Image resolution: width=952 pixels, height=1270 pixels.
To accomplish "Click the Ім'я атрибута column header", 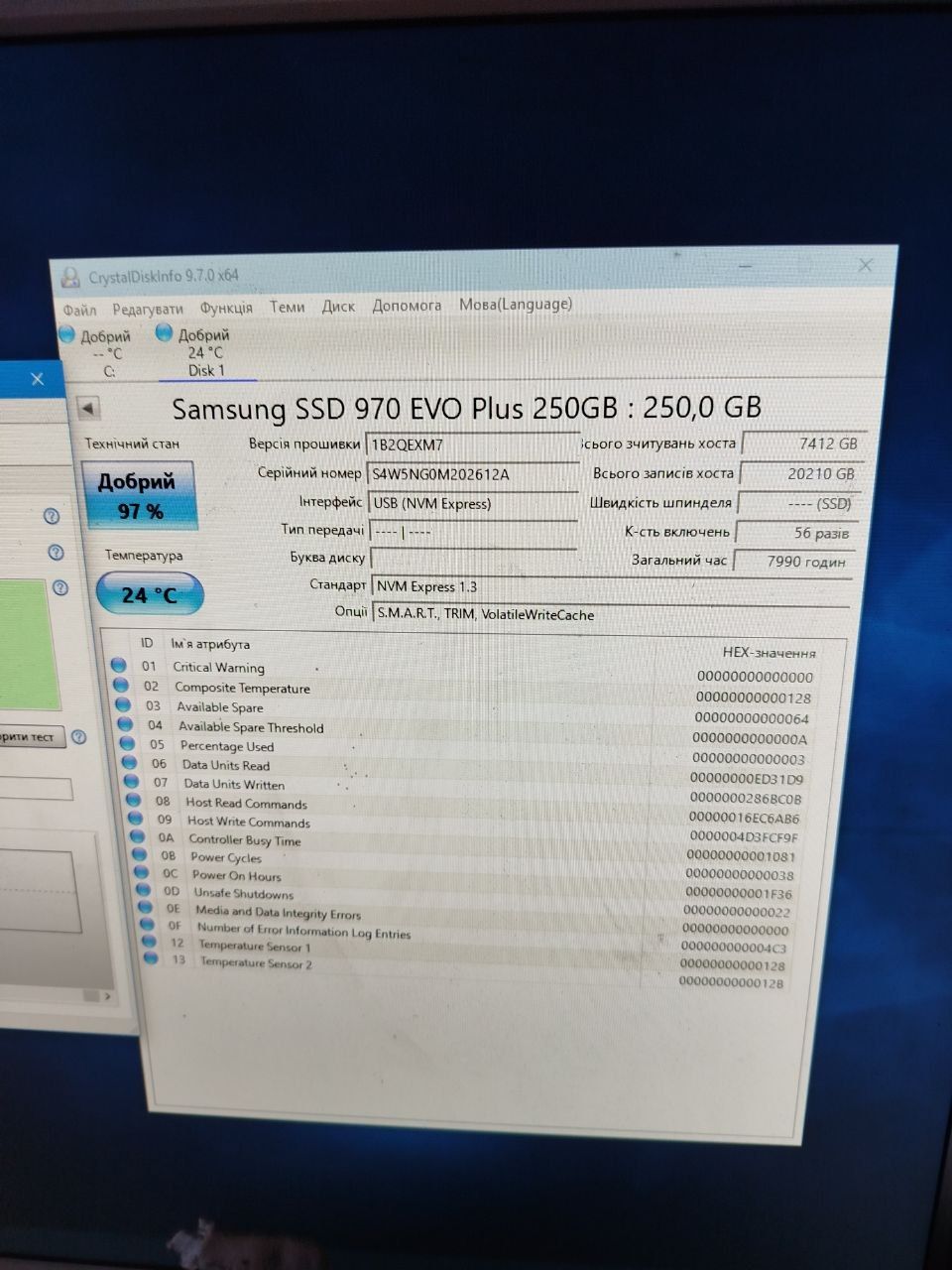I will (210, 644).
